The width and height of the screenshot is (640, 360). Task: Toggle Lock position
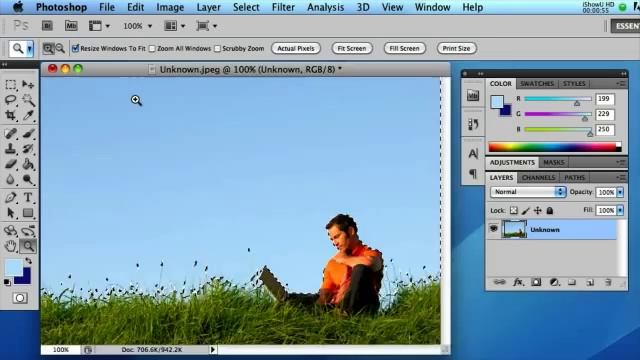coord(538,211)
